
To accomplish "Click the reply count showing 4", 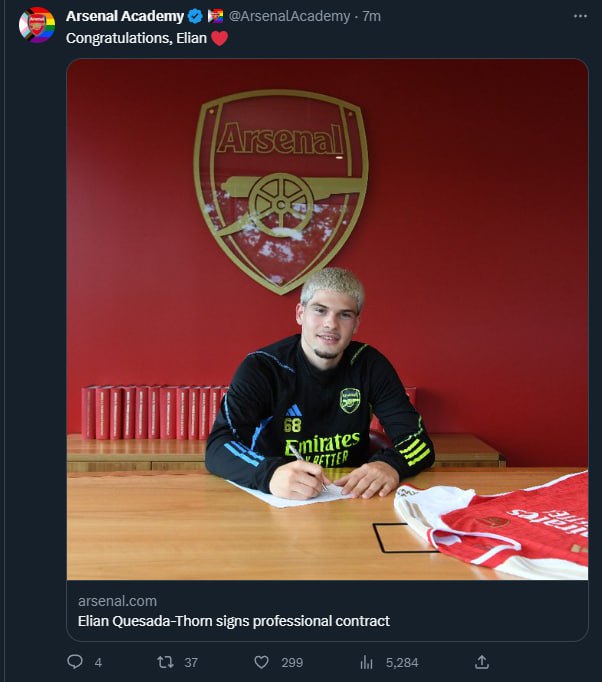I will point(98,662).
